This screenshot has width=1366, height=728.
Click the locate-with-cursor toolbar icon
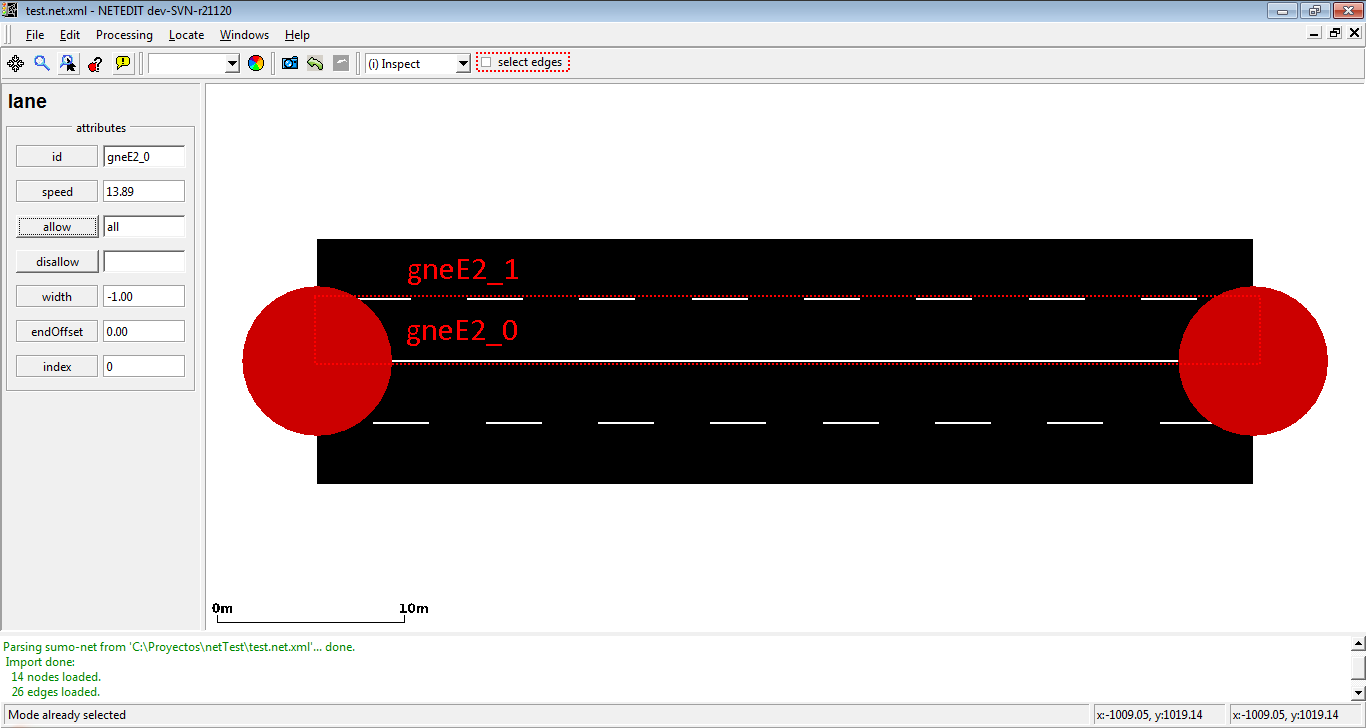point(68,63)
